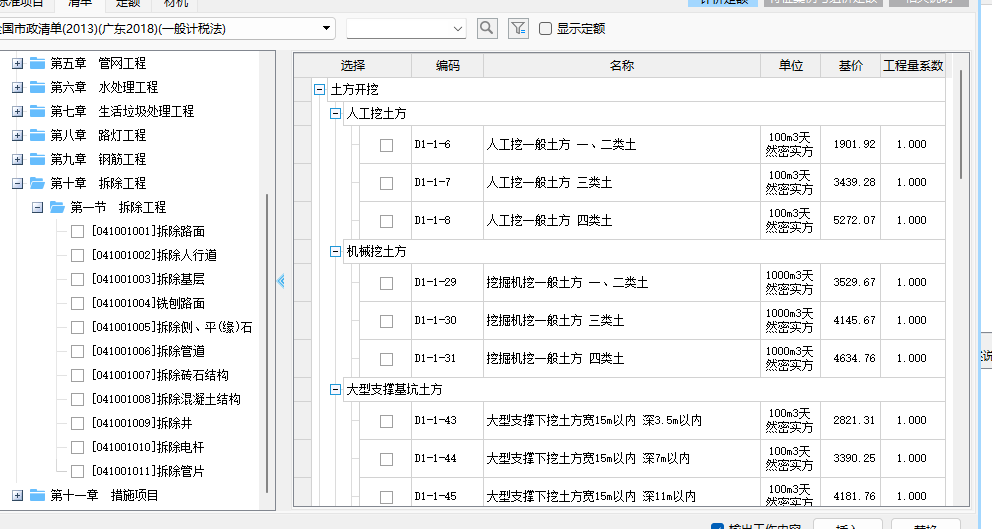992x529 pixels.
Task: Click the 名称 column header
Action: click(622, 66)
